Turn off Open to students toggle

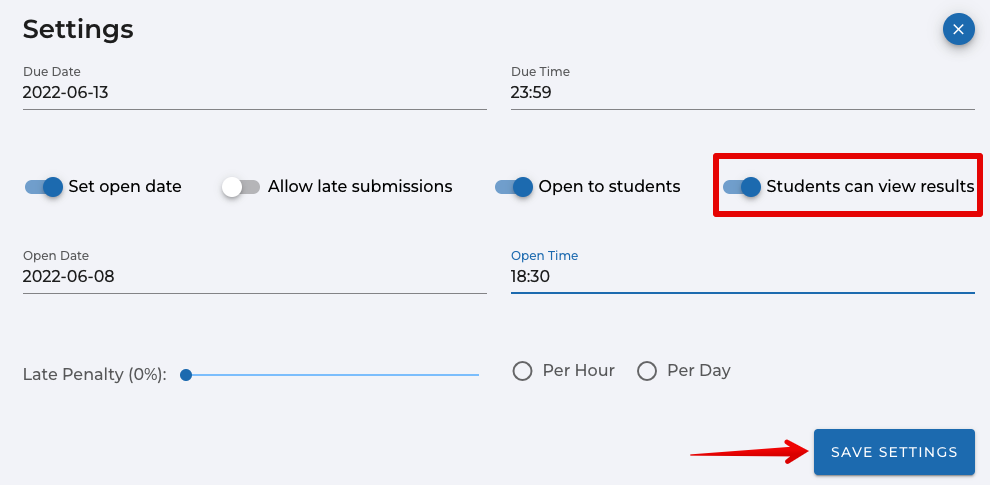513,187
